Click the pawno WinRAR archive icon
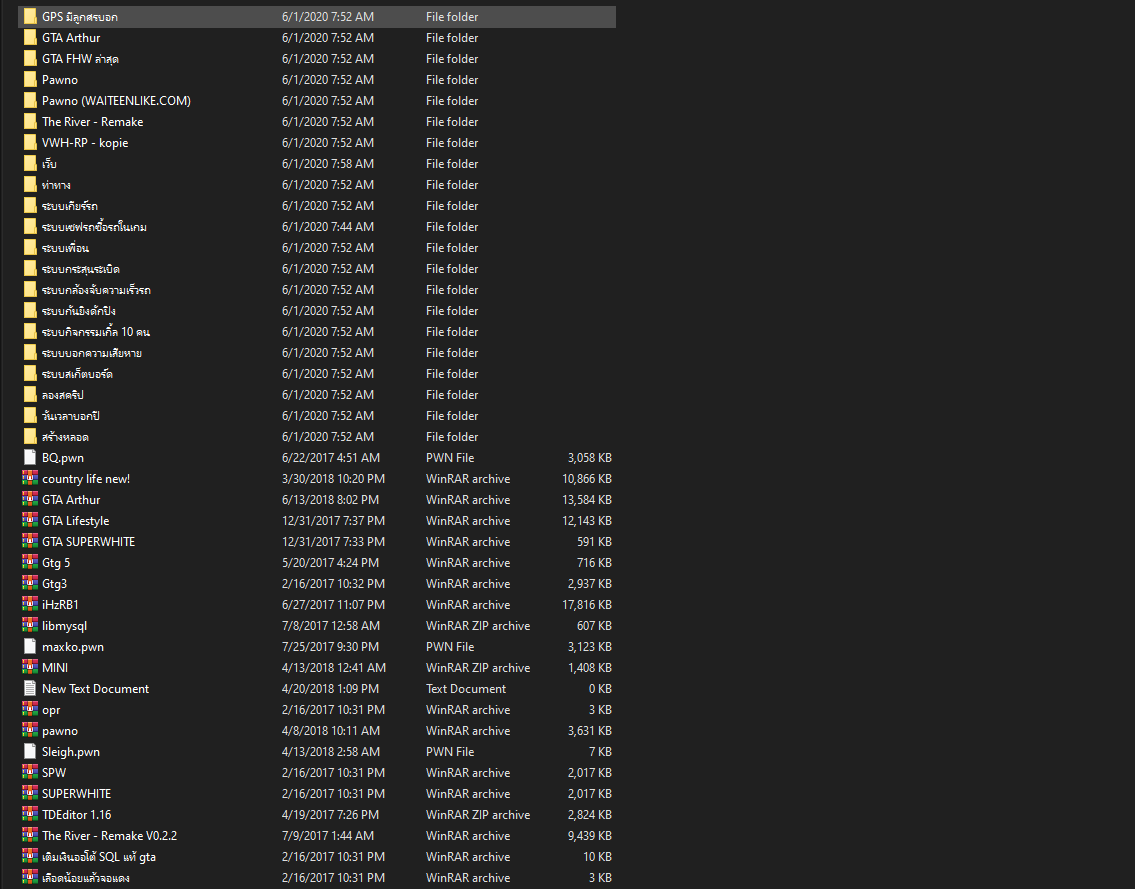 30,730
